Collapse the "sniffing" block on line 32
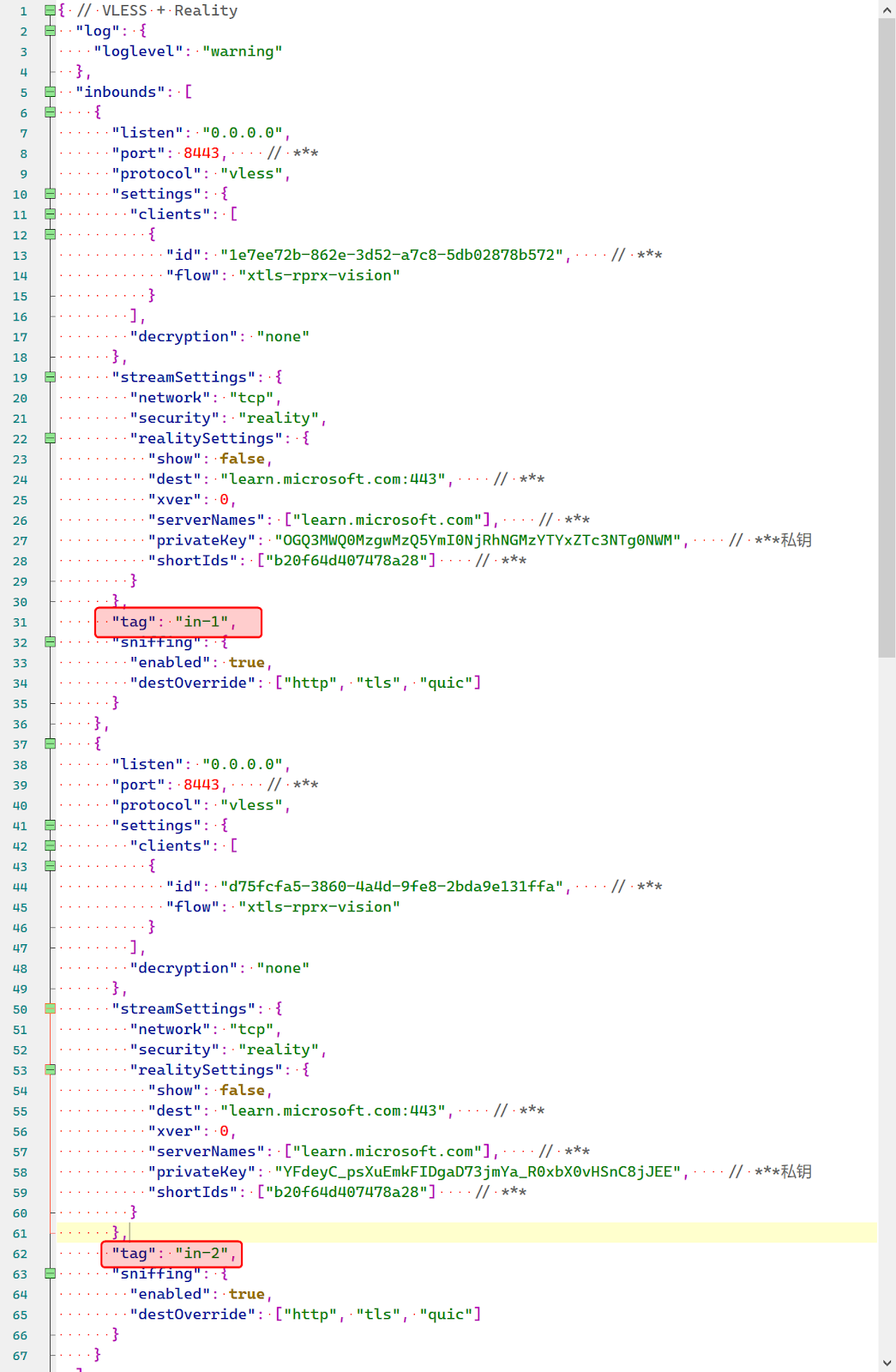This screenshot has width=896, height=1372. click(50, 642)
